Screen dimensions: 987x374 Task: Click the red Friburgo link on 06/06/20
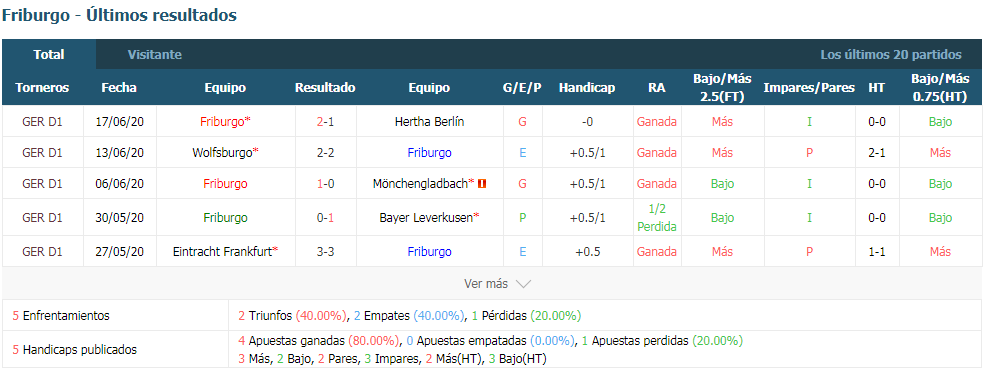225,184
